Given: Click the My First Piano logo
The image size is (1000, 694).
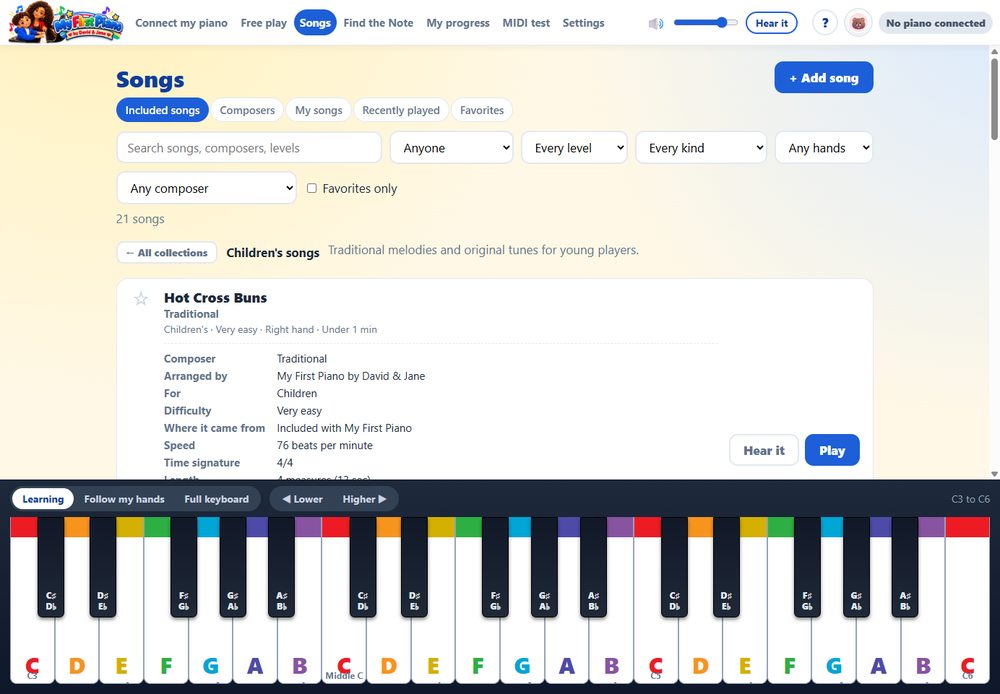Looking at the screenshot, I should click(x=66, y=22).
